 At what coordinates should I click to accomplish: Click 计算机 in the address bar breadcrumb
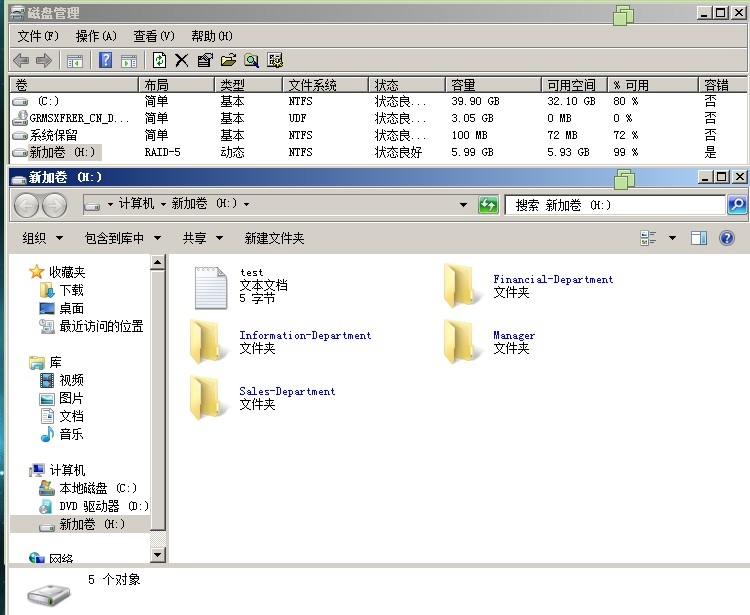(136, 204)
